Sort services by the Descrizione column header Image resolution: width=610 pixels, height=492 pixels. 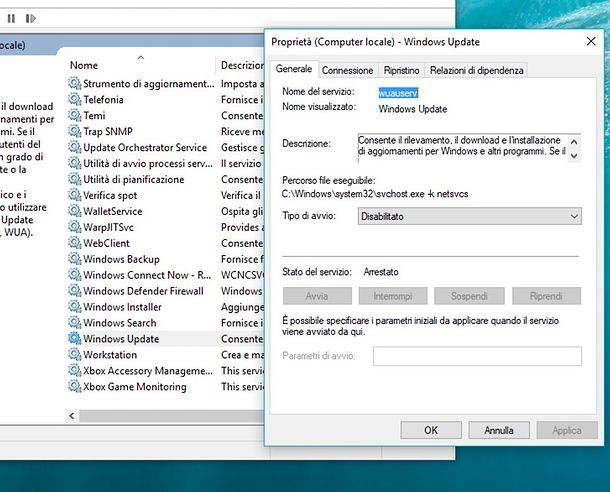pyautogui.click(x=242, y=65)
